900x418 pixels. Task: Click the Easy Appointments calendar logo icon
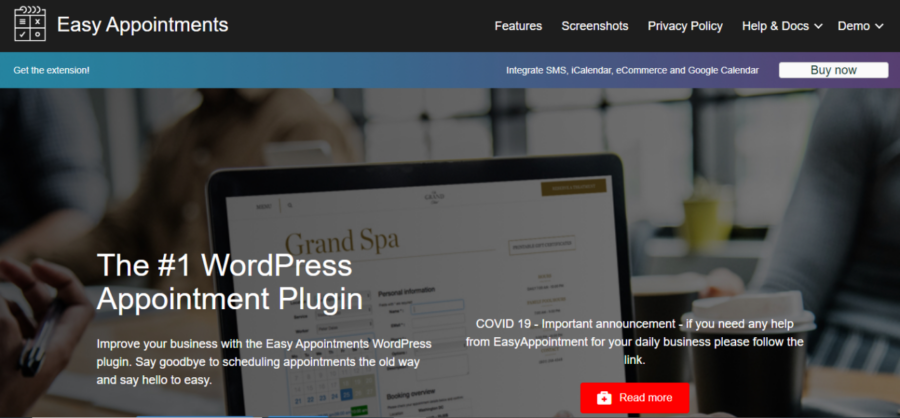pos(30,24)
